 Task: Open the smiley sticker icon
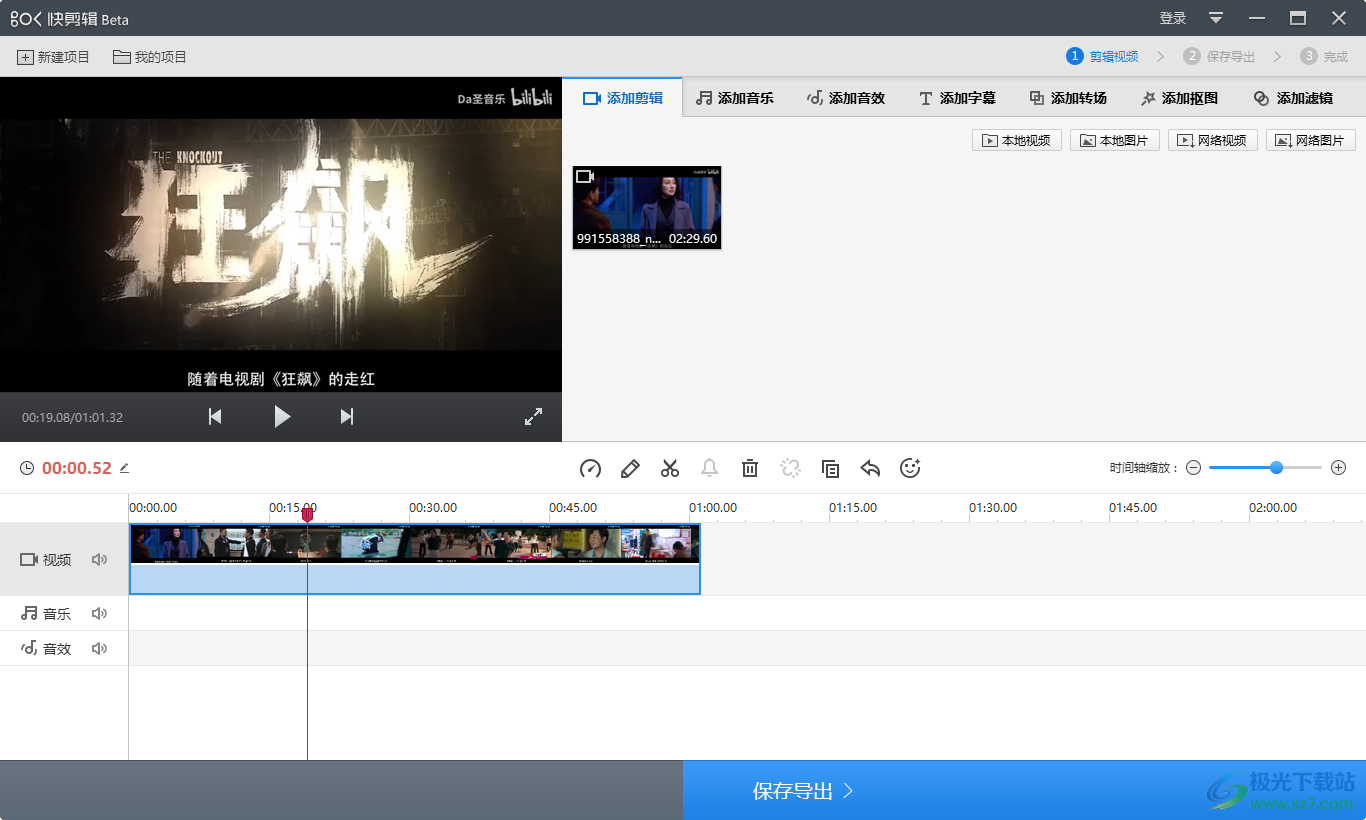(910, 468)
